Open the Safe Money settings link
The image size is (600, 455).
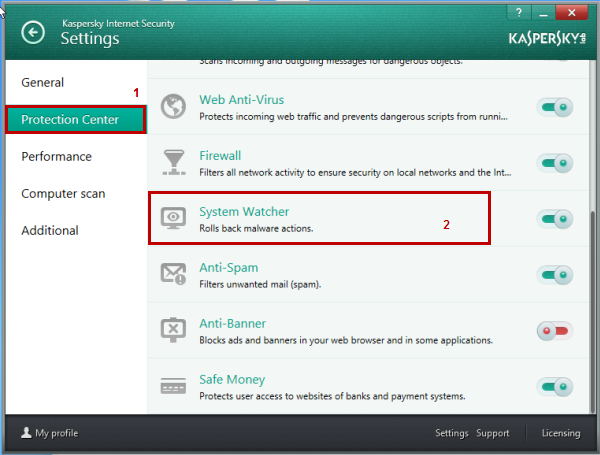pyautogui.click(x=232, y=380)
